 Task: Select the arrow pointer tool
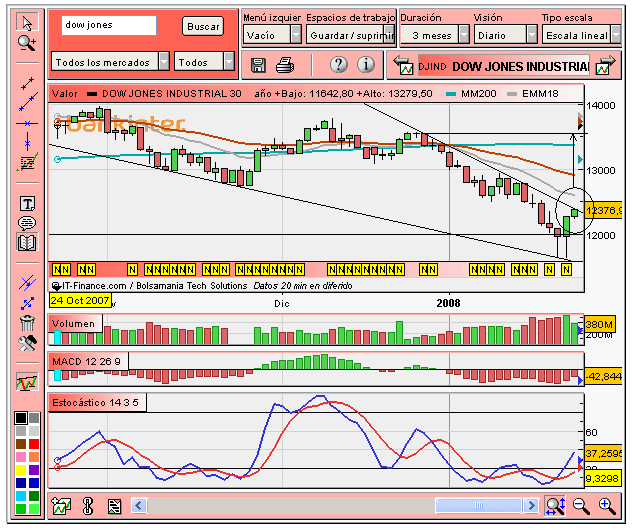[x=27, y=23]
